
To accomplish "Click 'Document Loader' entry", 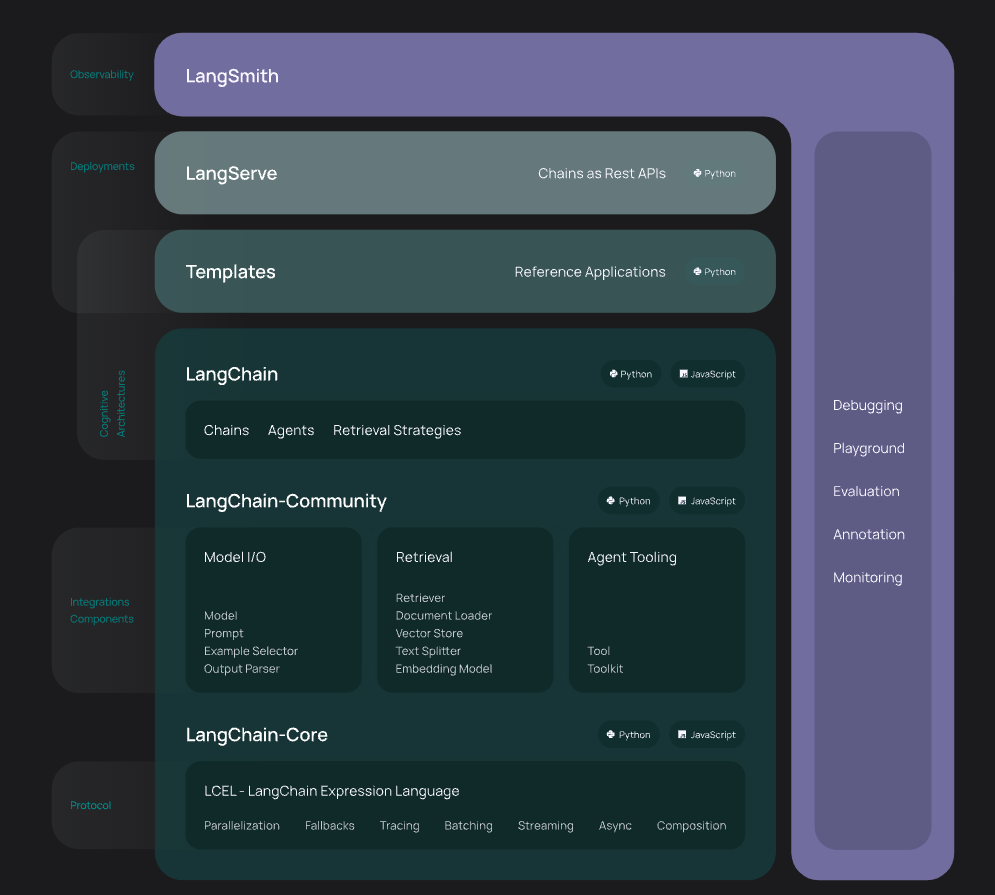I will click(444, 615).
